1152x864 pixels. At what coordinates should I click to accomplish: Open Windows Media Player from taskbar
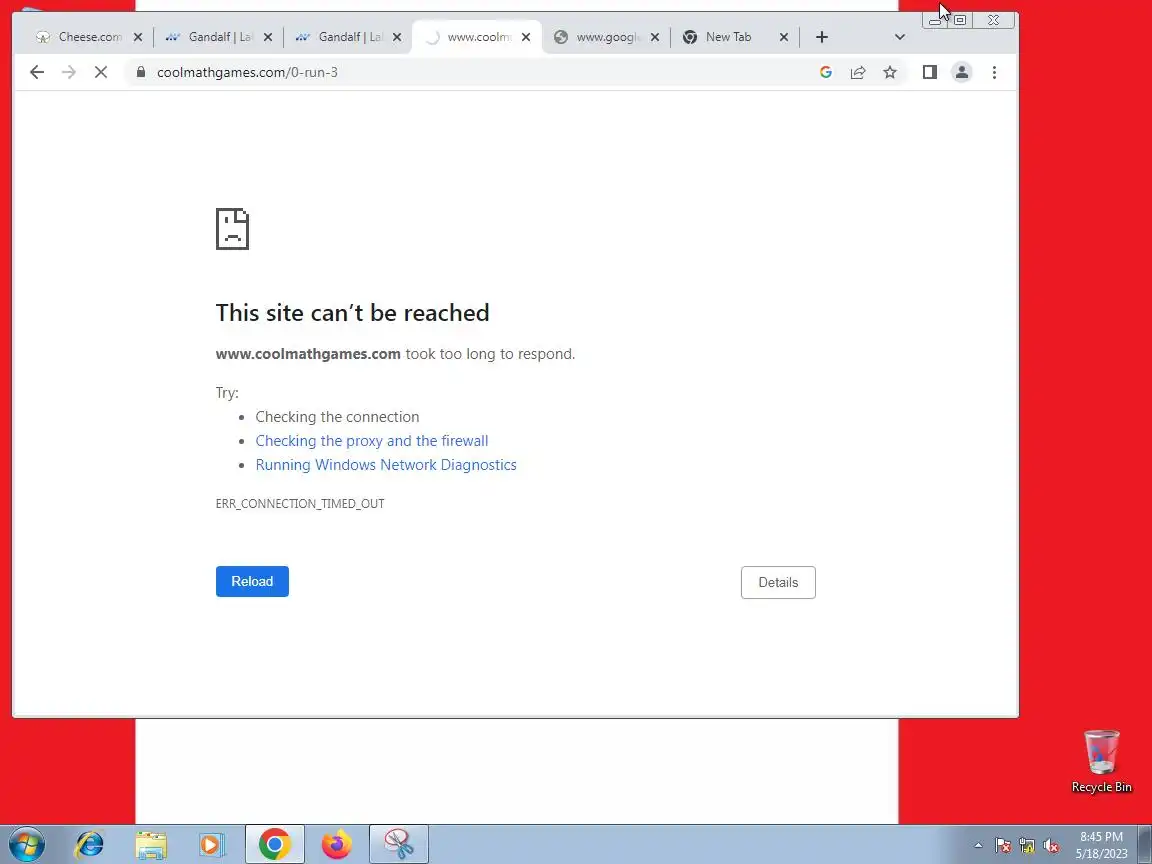[x=212, y=845]
